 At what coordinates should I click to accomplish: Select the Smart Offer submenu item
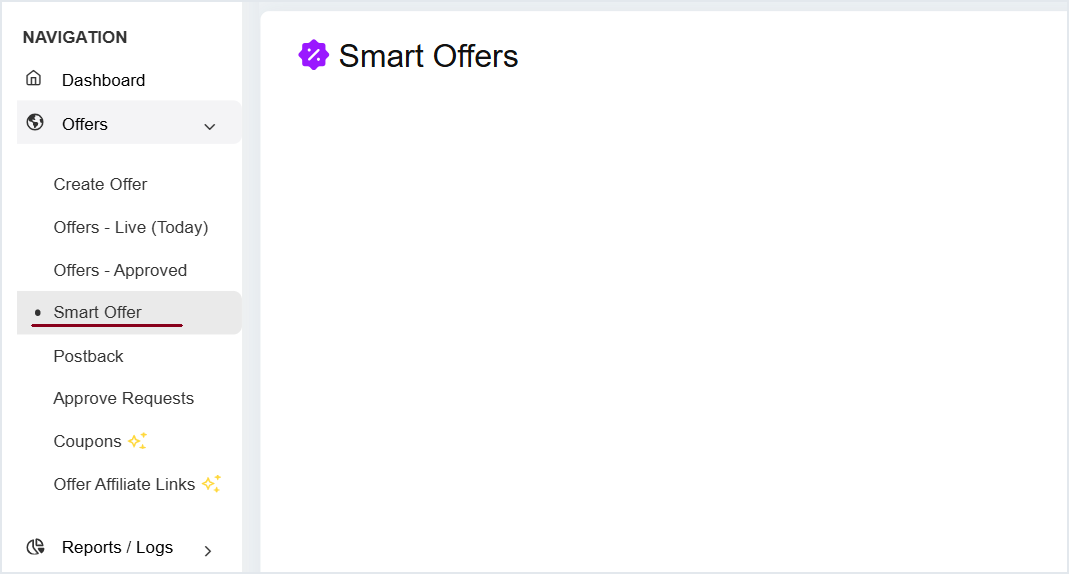pyautogui.click(x=98, y=312)
